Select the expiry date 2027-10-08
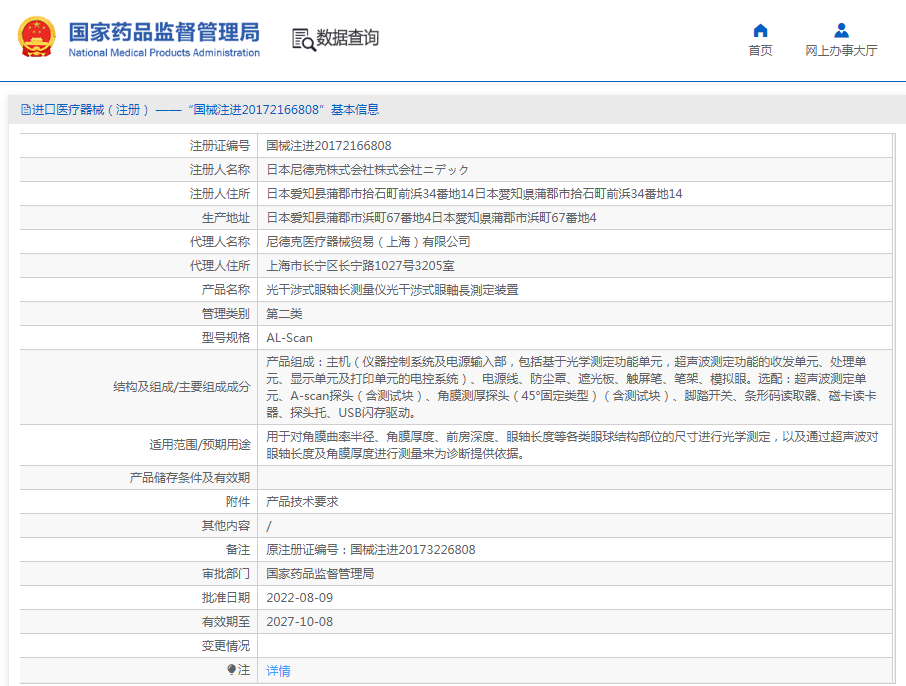Viewport: 906px width, 686px height. [x=299, y=622]
